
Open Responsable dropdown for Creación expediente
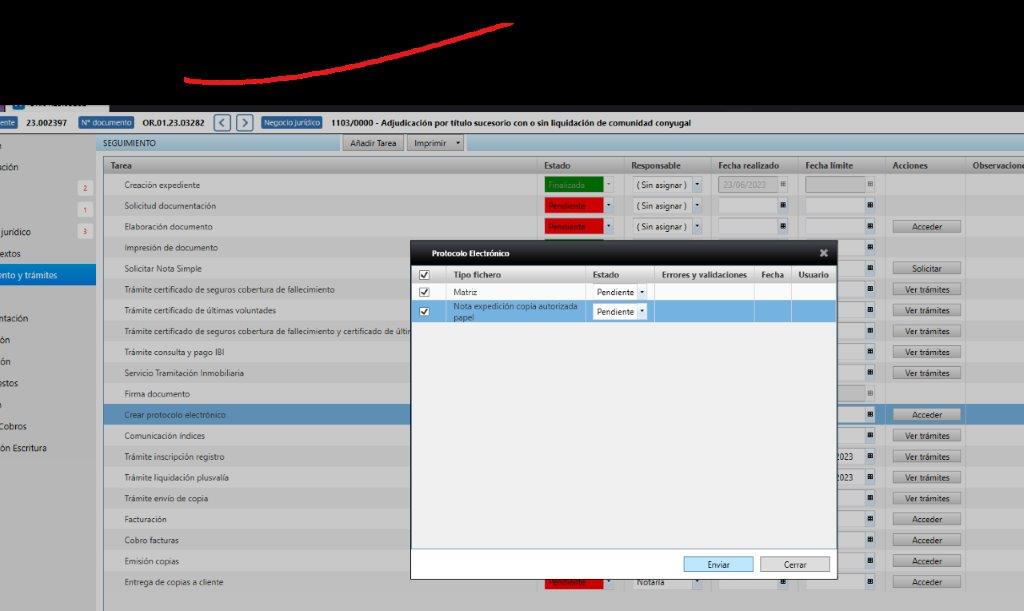click(x=697, y=185)
